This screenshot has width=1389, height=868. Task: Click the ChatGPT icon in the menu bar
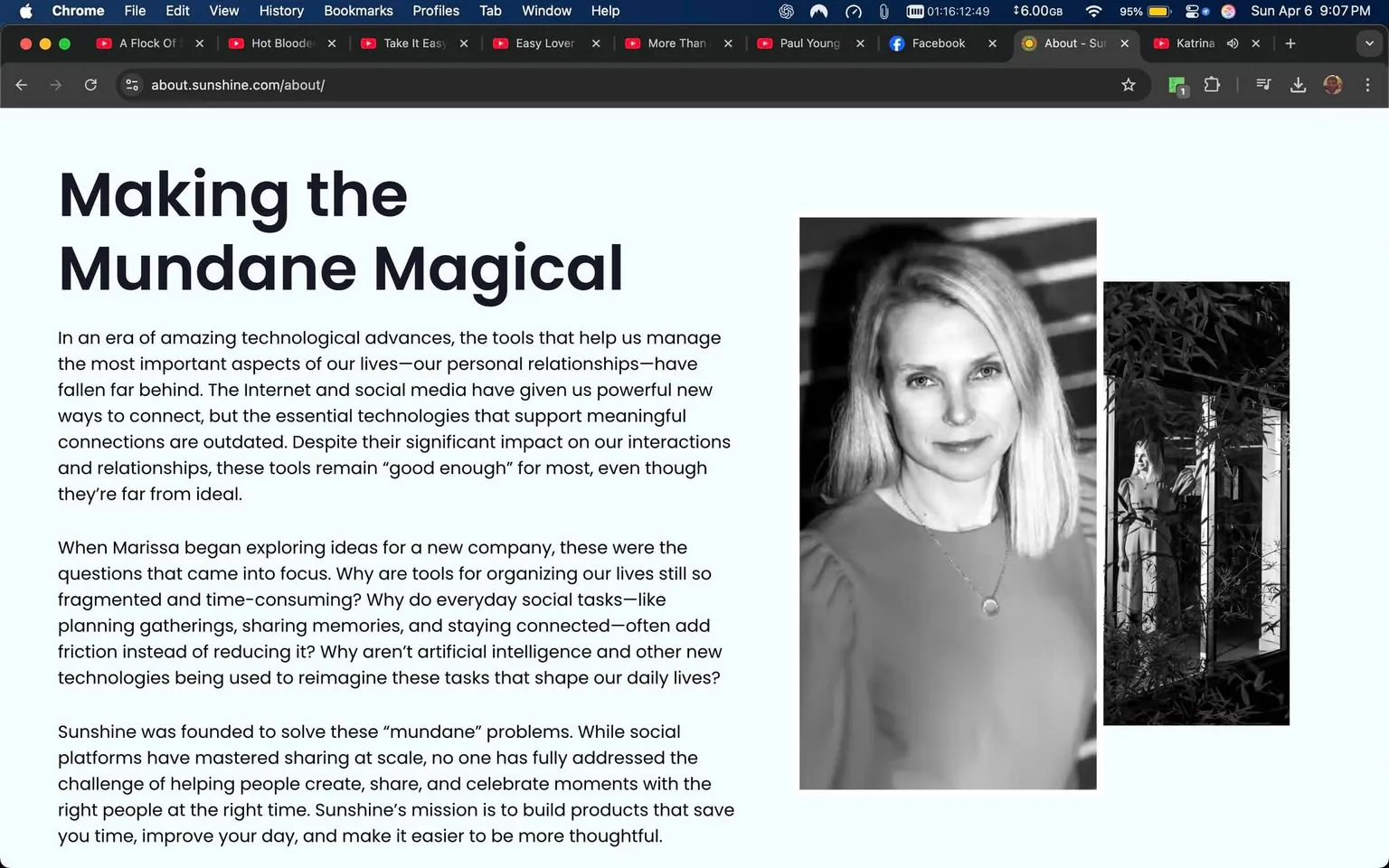pos(786,11)
